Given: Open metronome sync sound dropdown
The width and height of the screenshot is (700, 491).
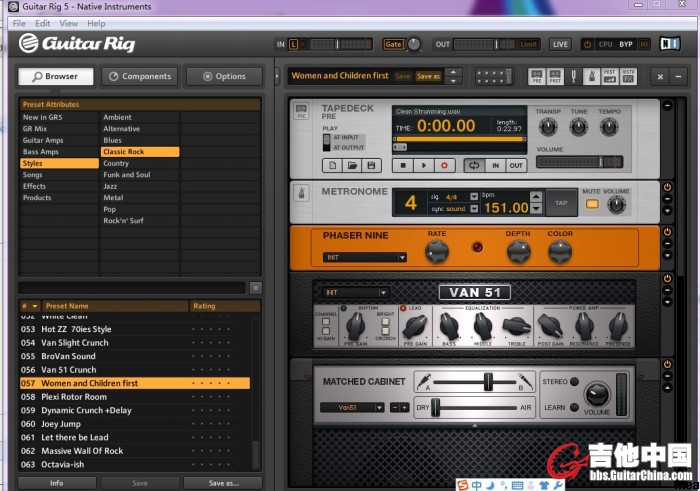Looking at the screenshot, I should 474,208.
